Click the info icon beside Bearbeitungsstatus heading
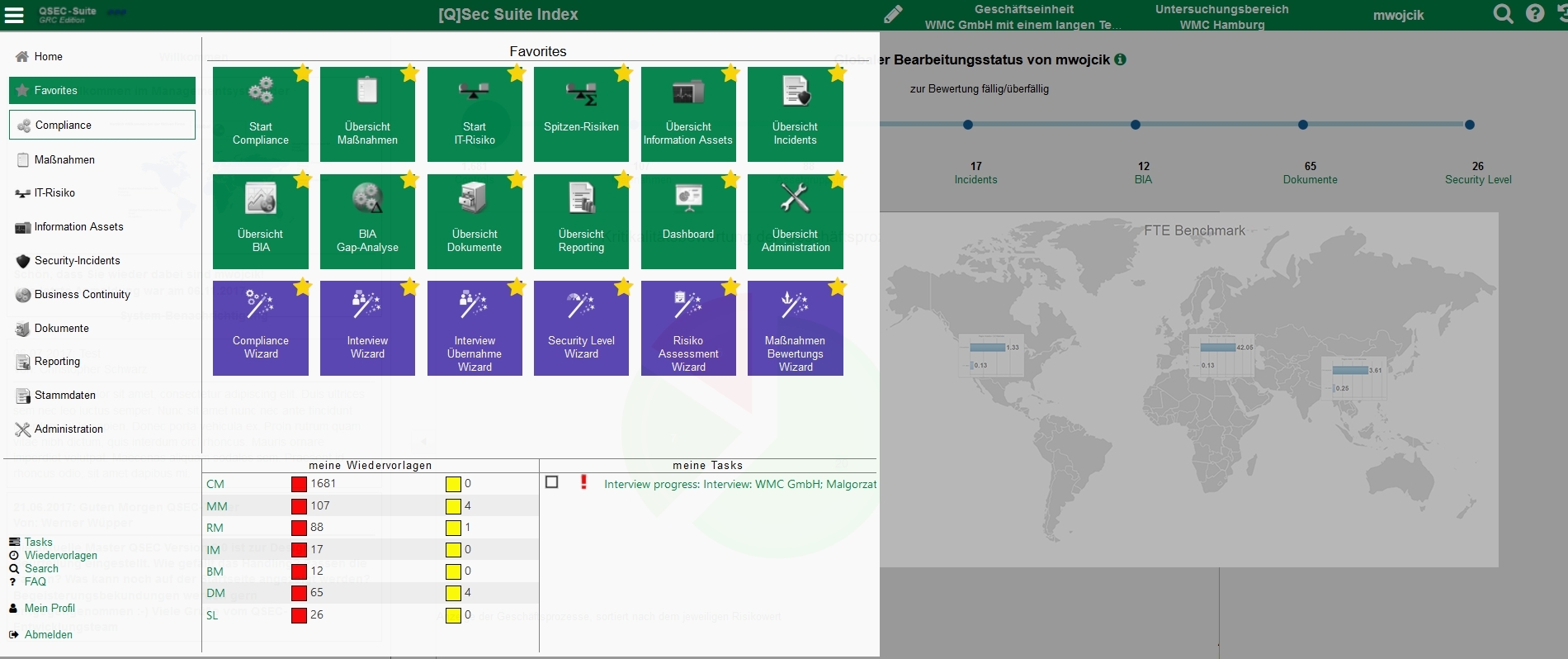 pyautogui.click(x=1120, y=59)
